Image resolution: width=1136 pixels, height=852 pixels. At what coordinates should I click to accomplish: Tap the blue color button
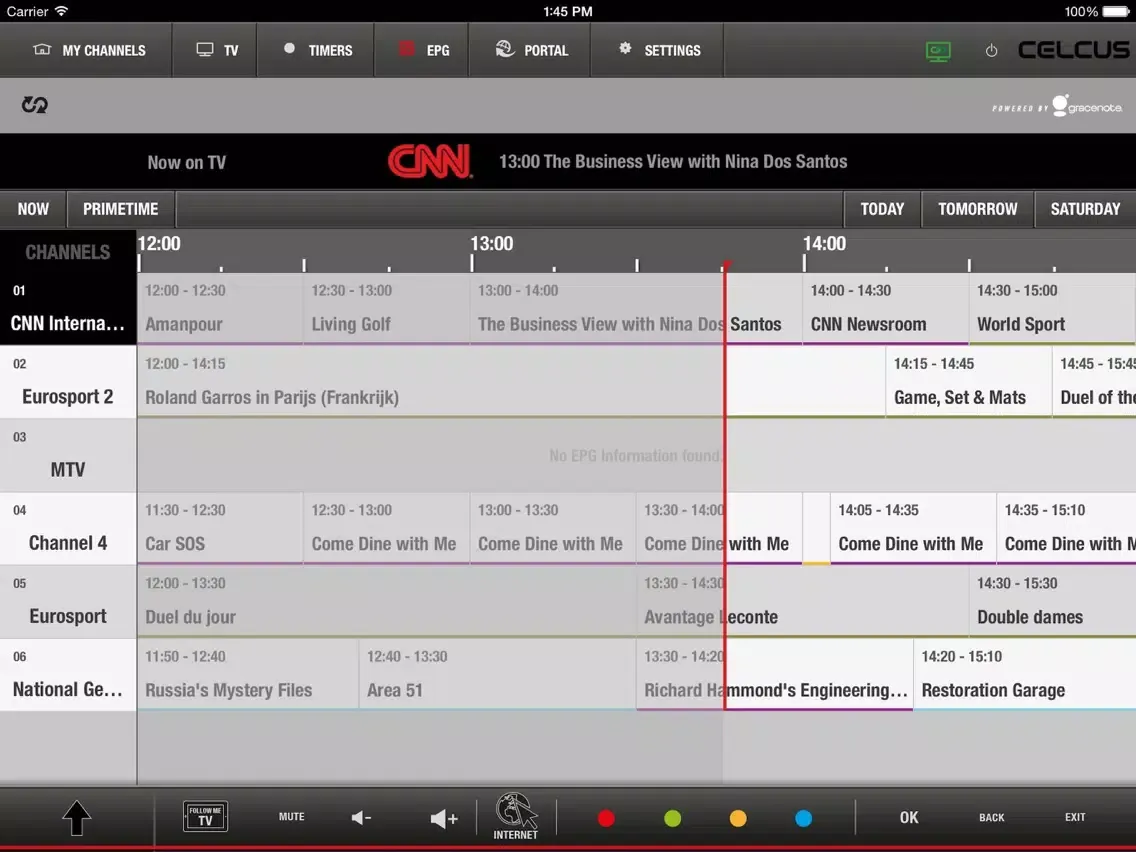[x=803, y=818]
